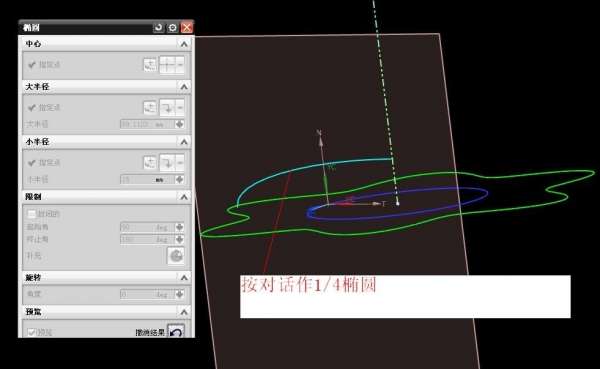Click the red sketch line in the viewport

coord(277,222)
